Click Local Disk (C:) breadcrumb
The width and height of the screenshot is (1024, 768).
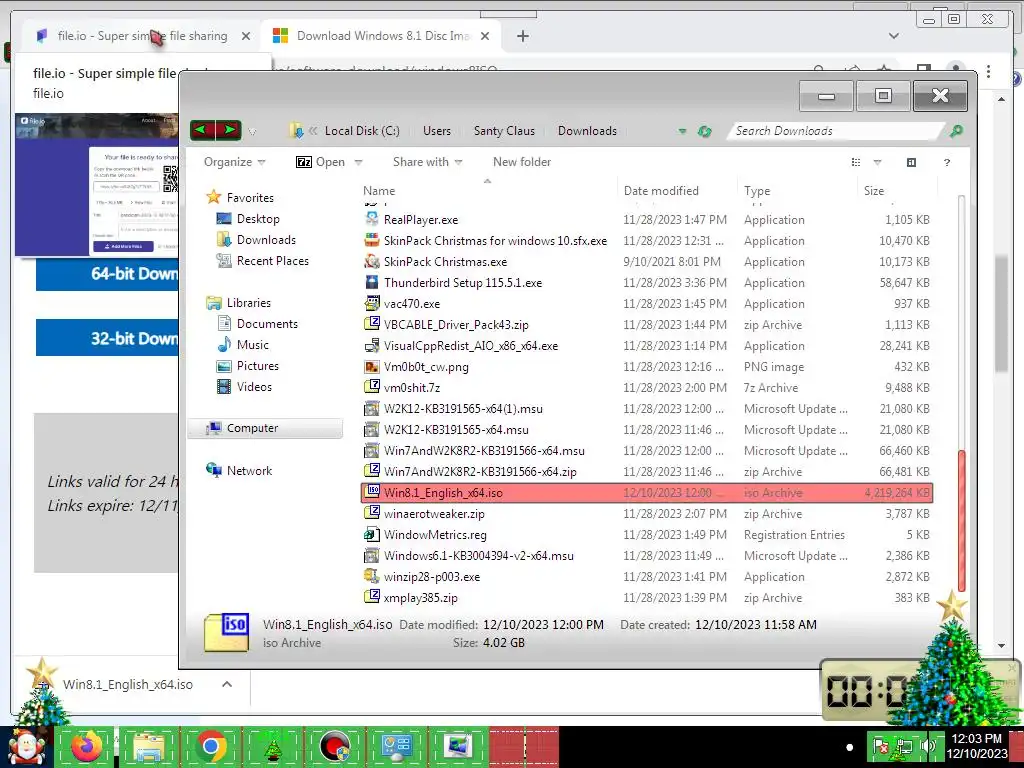[362, 131]
